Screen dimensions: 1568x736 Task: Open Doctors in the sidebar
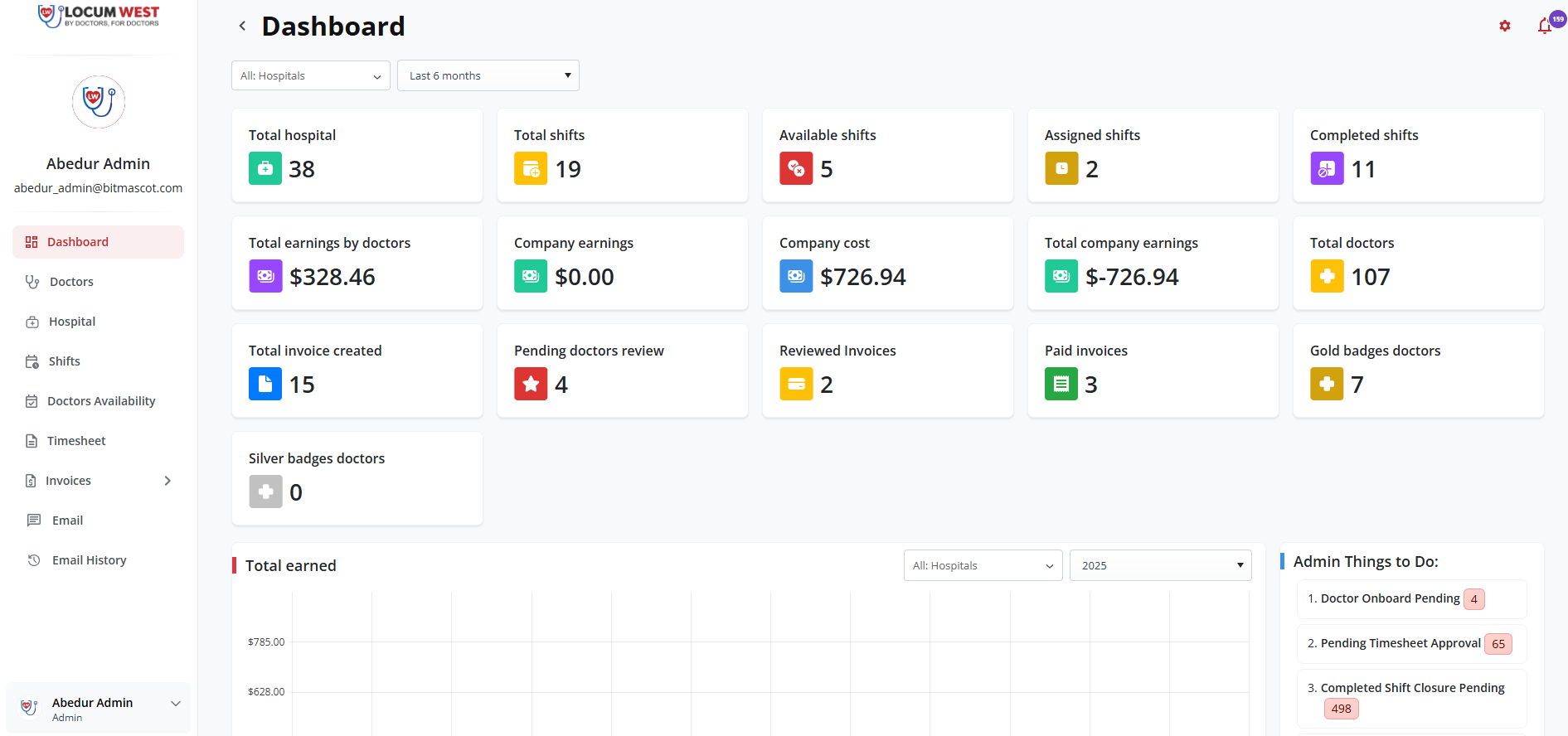point(71,282)
